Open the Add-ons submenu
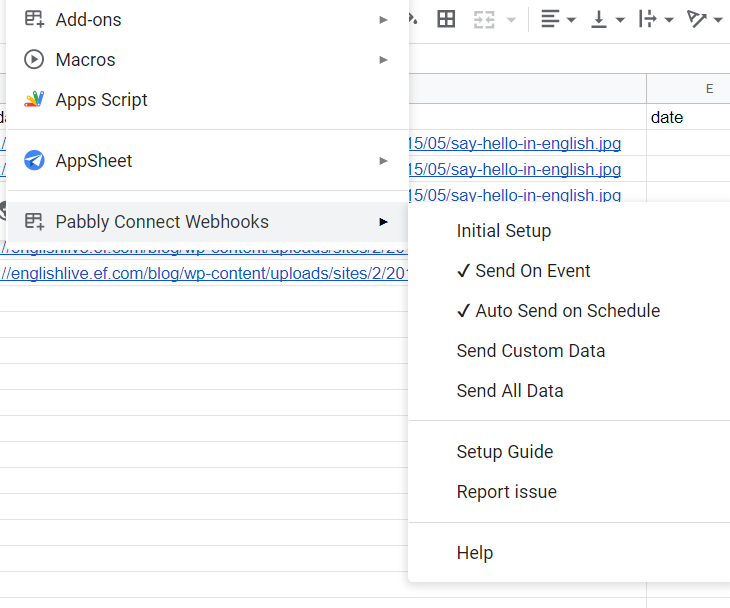The image size is (730, 608). coord(208,20)
